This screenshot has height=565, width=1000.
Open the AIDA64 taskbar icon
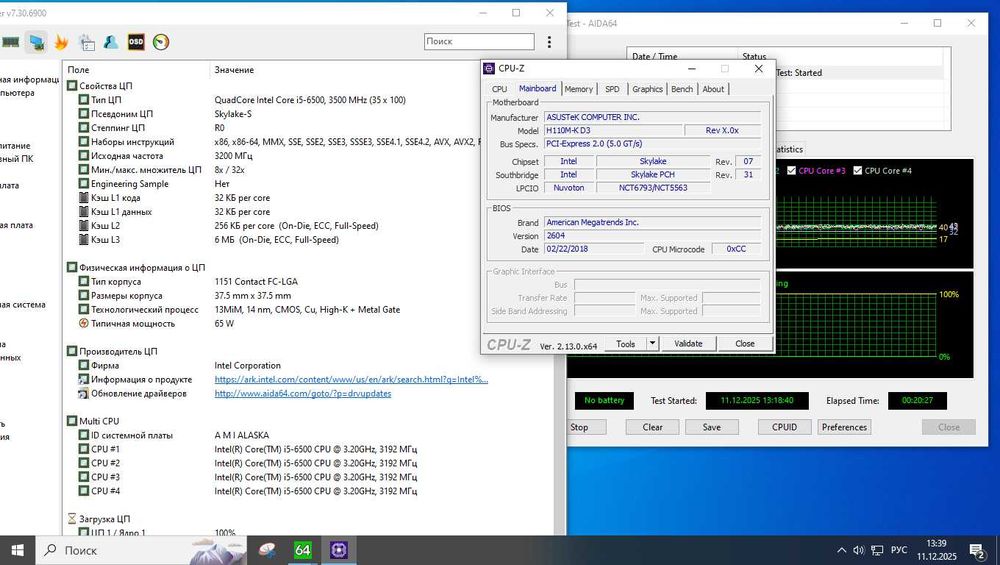[x=303, y=550]
